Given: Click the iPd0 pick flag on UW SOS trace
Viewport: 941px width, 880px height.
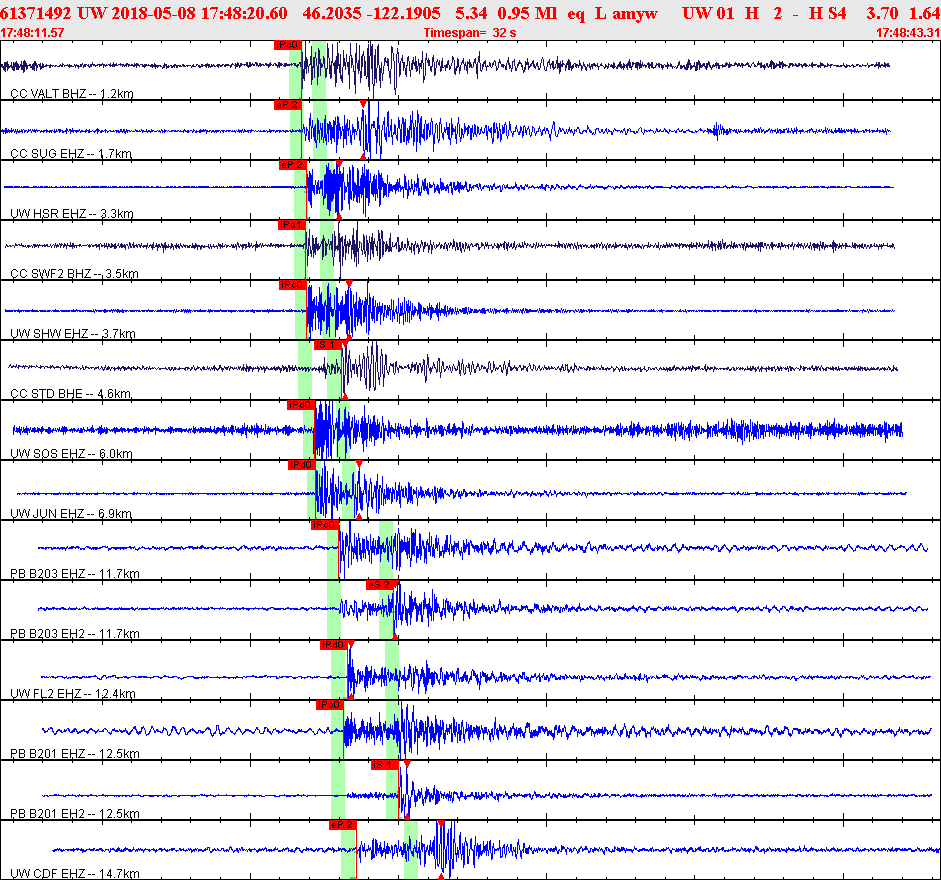Looking at the screenshot, I should [x=300, y=405].
